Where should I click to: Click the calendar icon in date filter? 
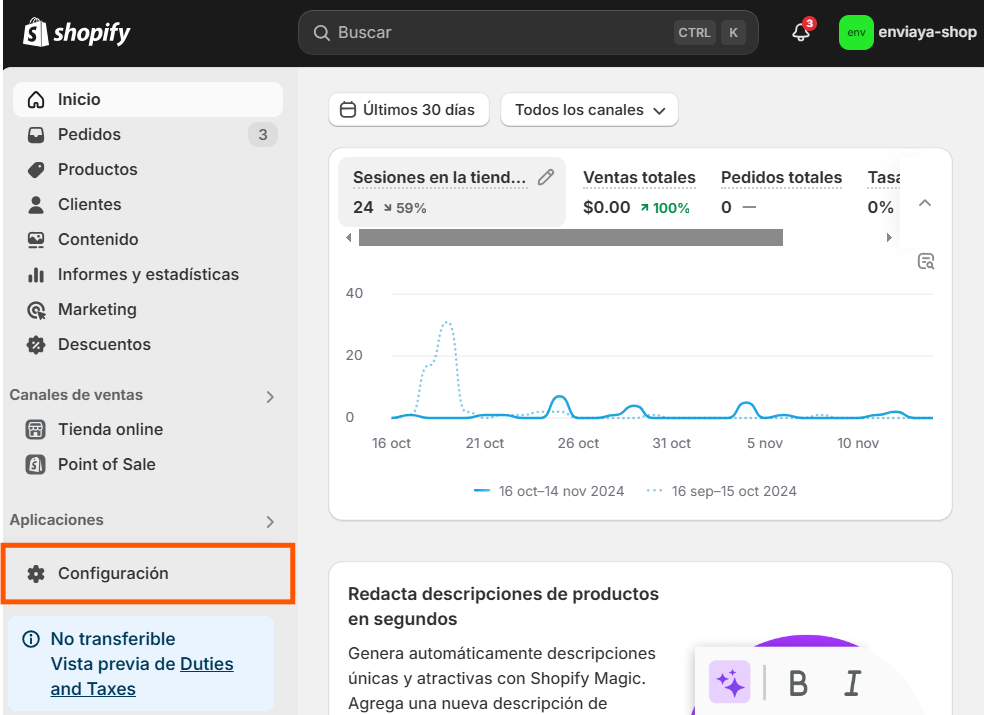click(348, 110)
